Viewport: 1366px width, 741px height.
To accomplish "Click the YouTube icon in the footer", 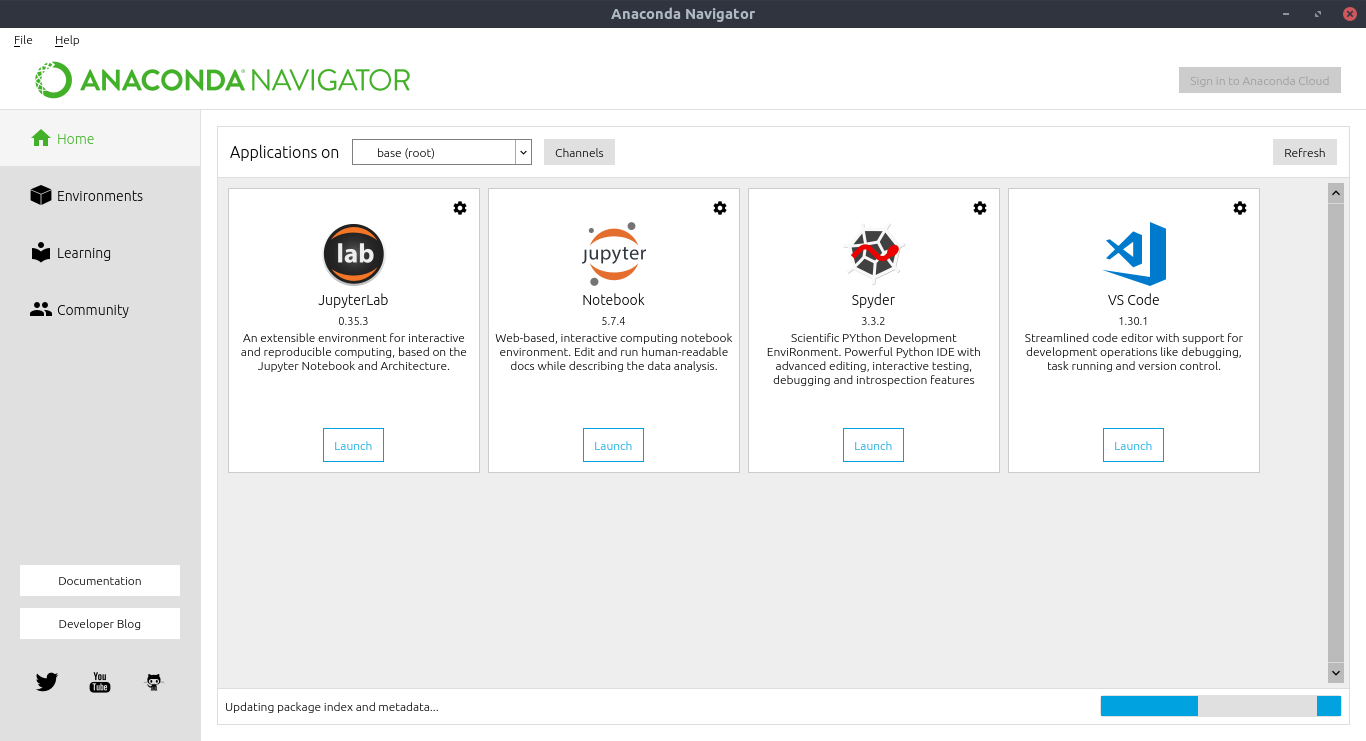I will (100, 681).
